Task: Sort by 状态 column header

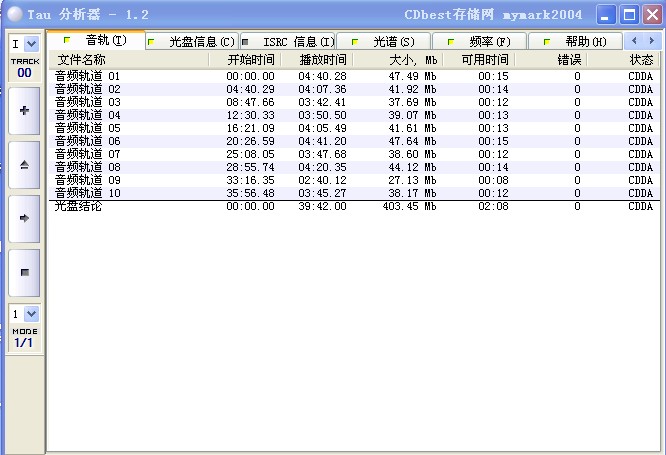Action: click(623, 60)
